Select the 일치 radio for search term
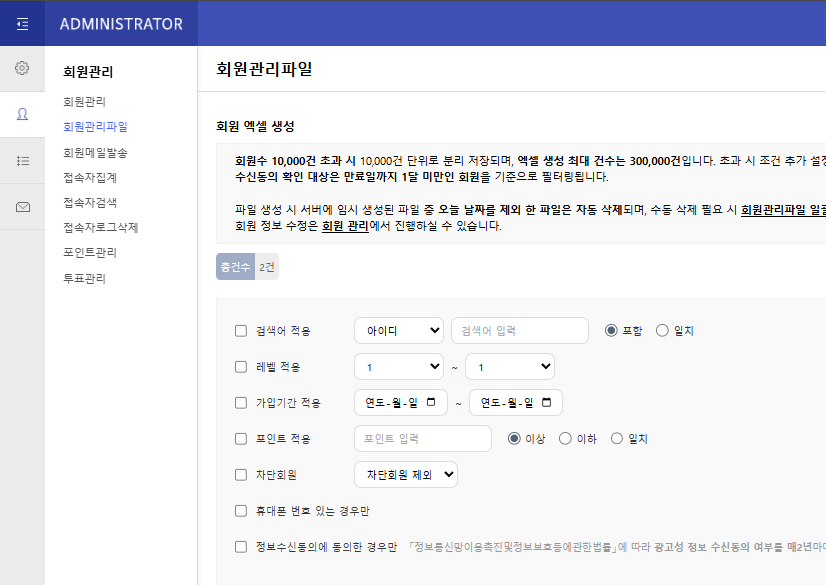Image resolution: width=826 pixels, height=585 pixels. [662, 331]
